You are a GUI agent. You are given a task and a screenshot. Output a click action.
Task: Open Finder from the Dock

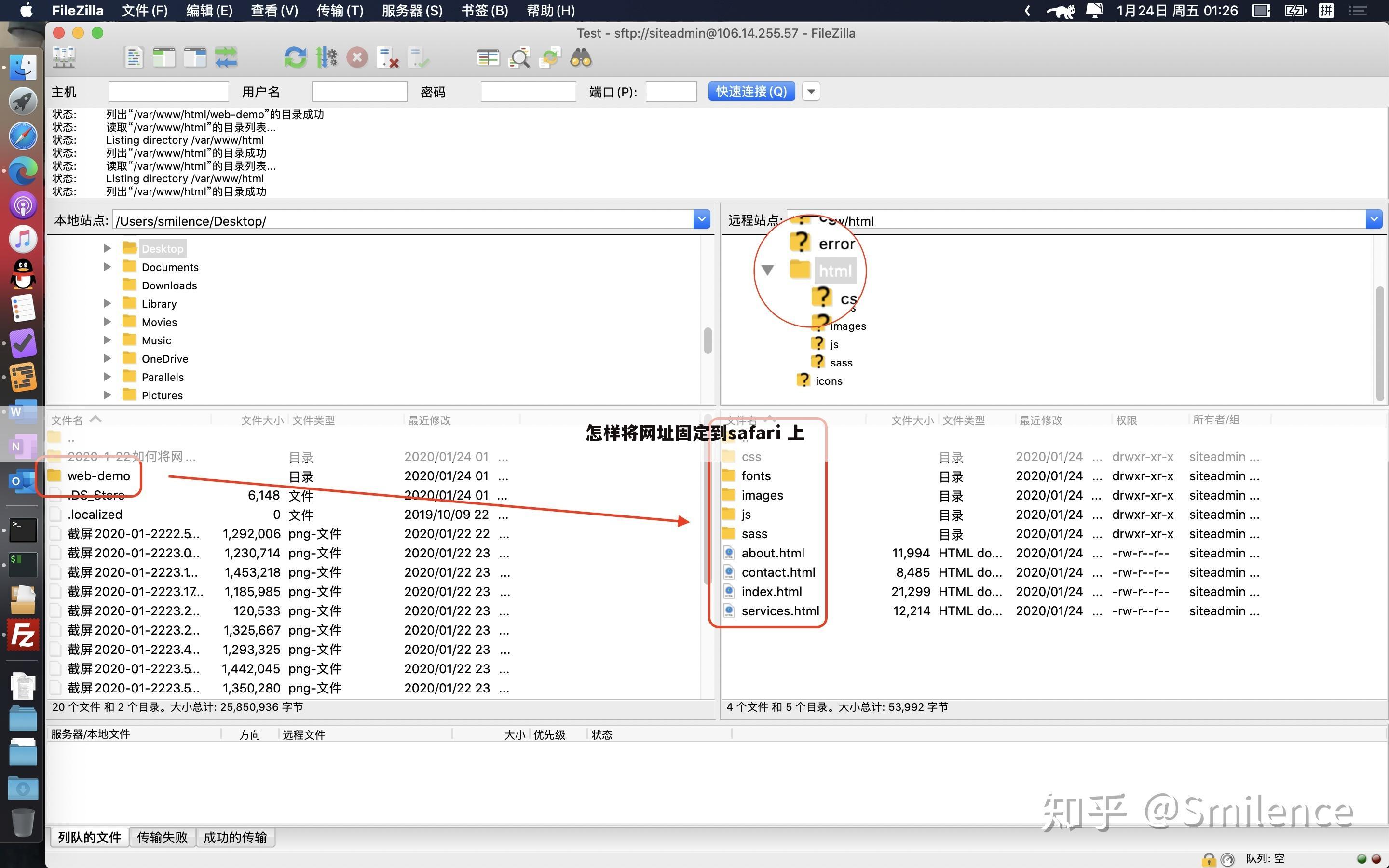tap(23, 68)
